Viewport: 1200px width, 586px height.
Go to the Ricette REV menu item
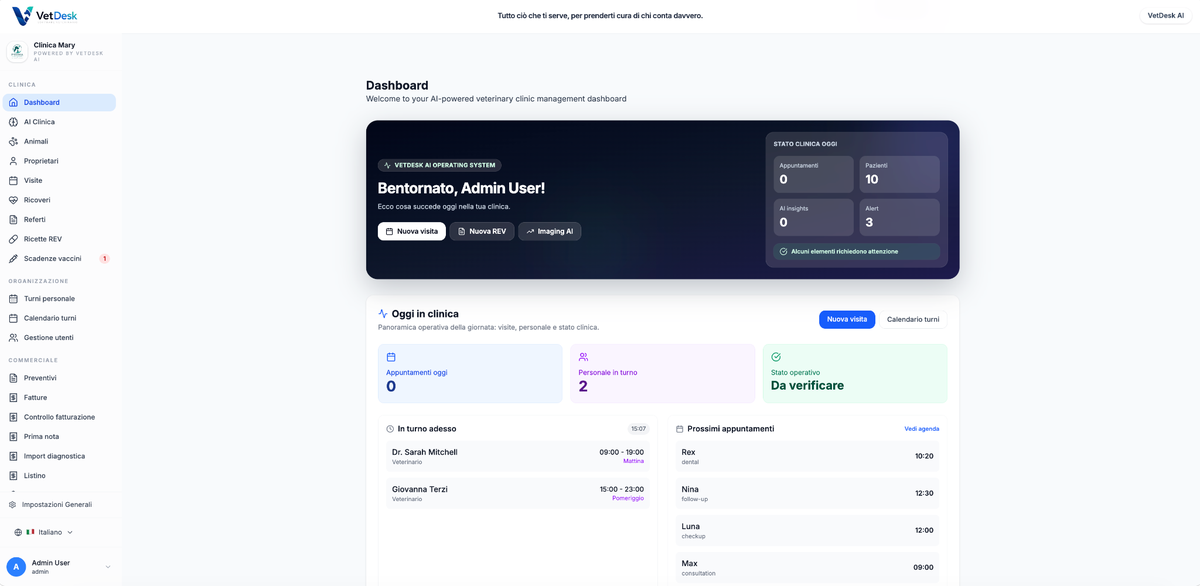[x=59, y=239]
